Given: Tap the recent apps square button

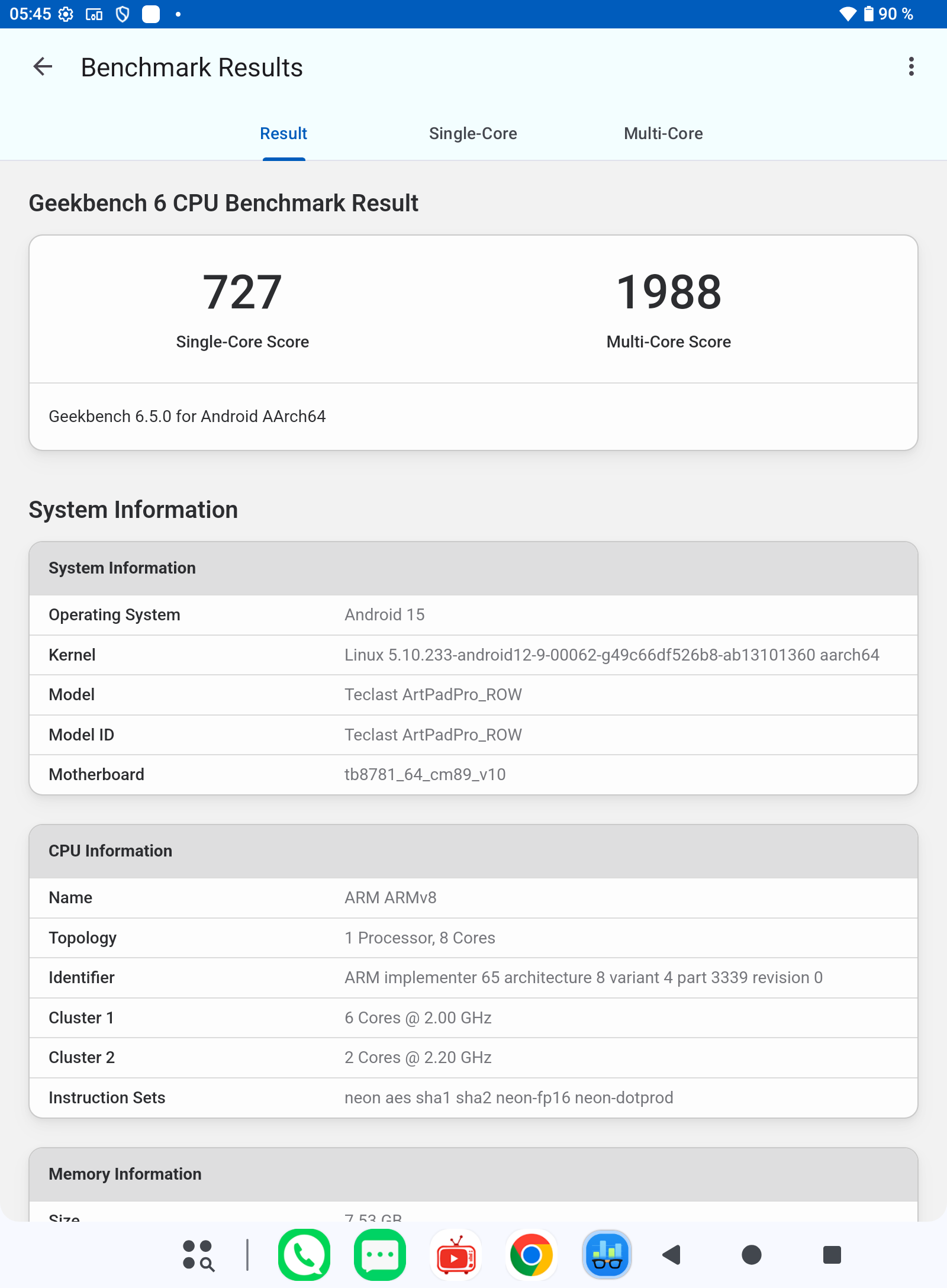Looking at the screenshot, I should (x=832, y=1254).
